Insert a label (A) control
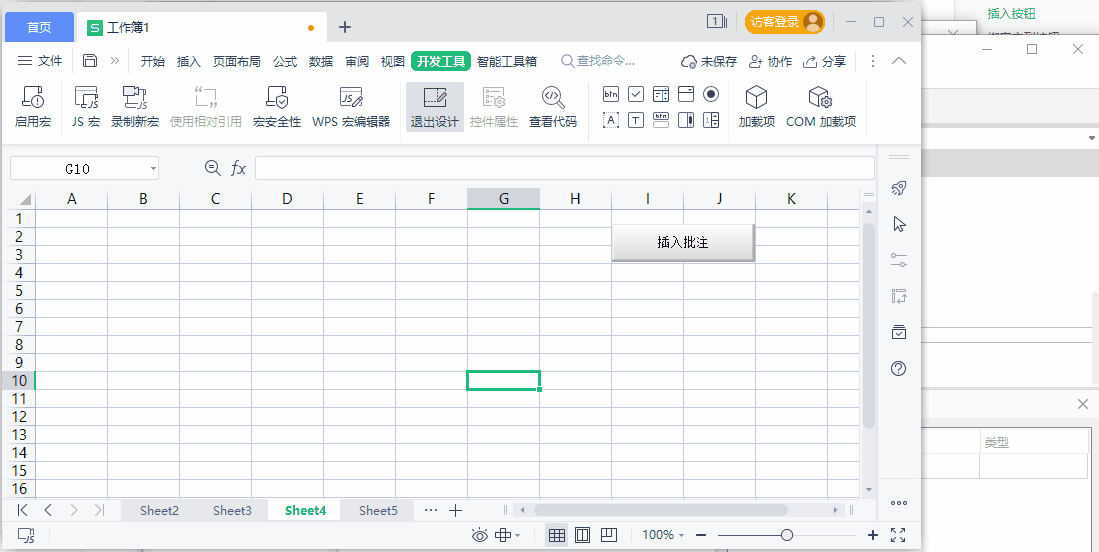1099x552 pixels. point(611,120)
